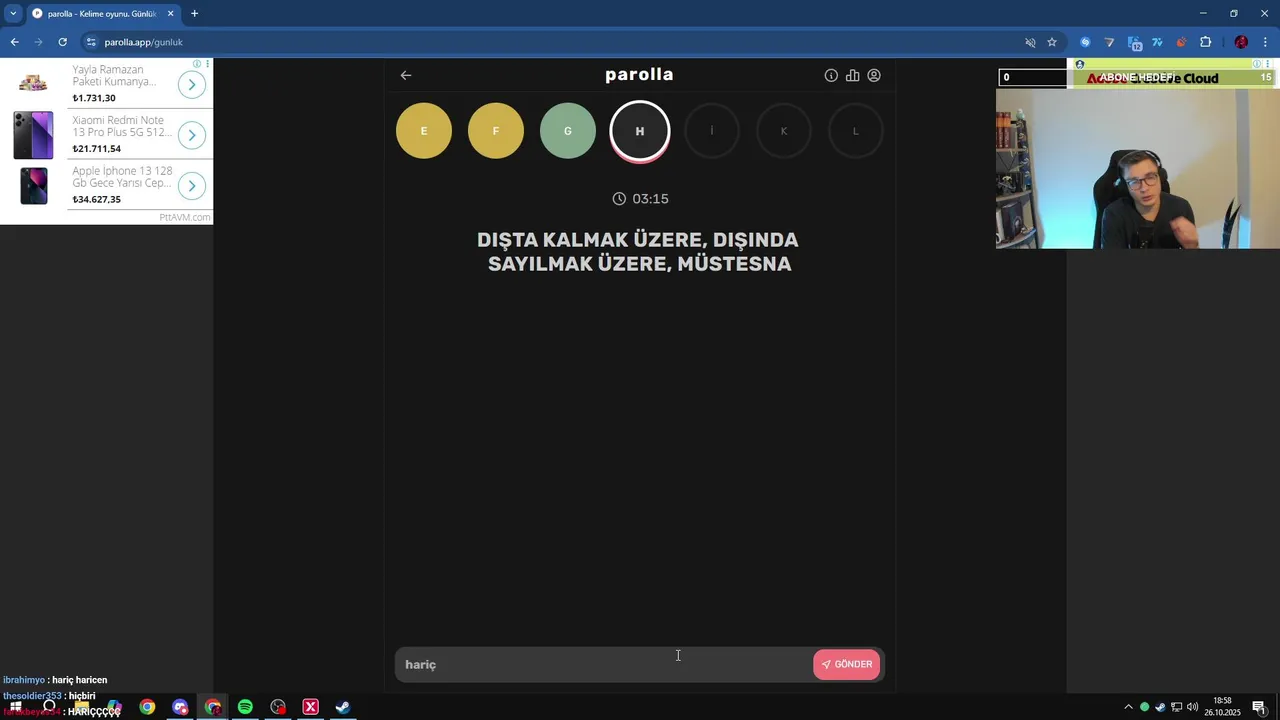Focus the answer input containing 'hariç'
Viewport: 1280px width, 720px height.
coord(605,664)
